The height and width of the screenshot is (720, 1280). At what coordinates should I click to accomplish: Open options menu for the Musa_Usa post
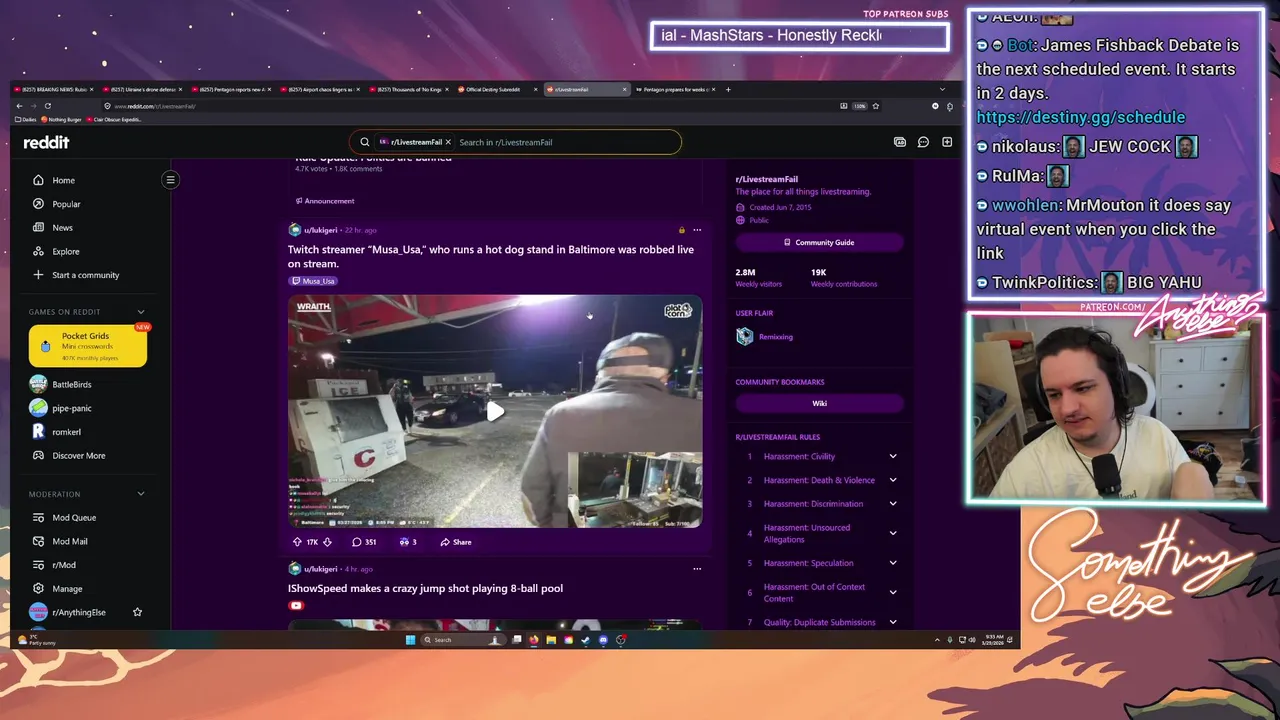[x=697, y=230]
